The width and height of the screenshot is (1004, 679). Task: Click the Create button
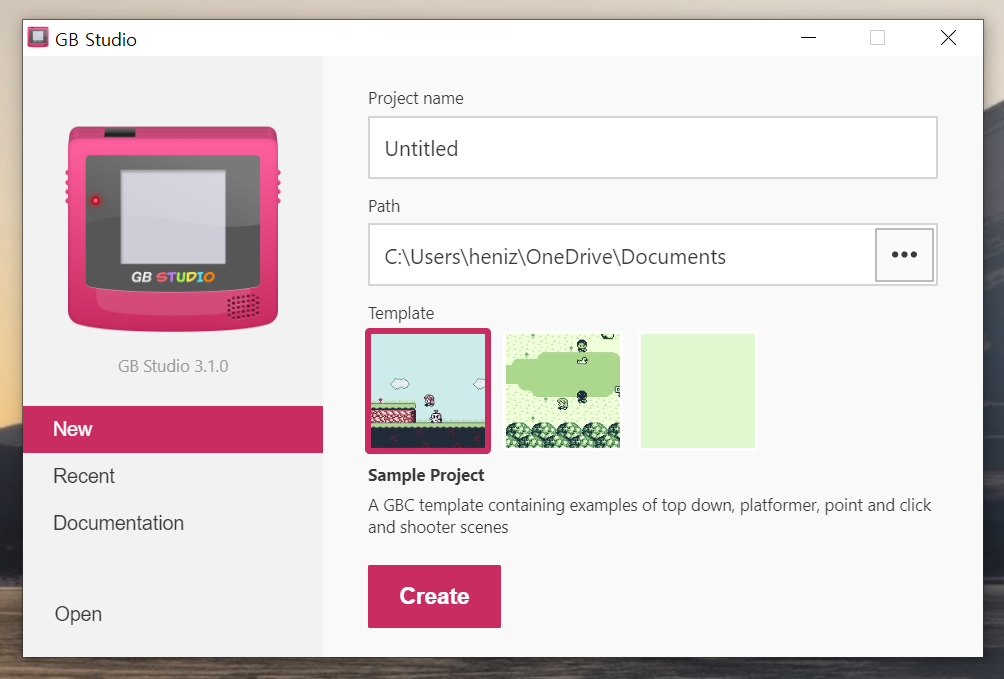click(434, 596)
